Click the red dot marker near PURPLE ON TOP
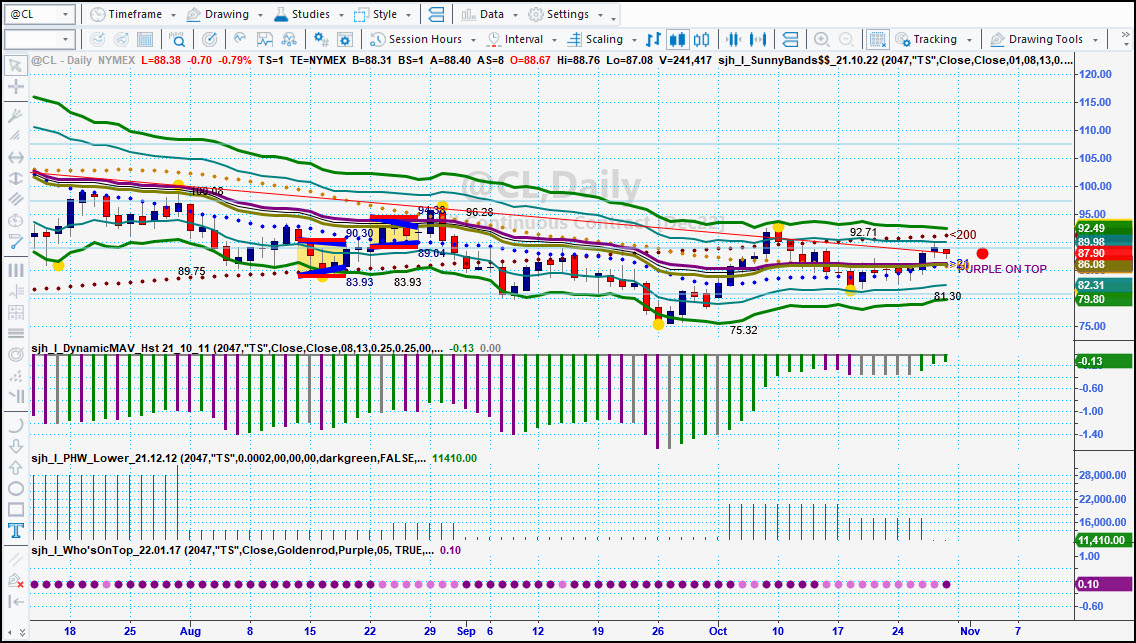The height and width of the screenshot is (643, 1136). pos(982,253)
